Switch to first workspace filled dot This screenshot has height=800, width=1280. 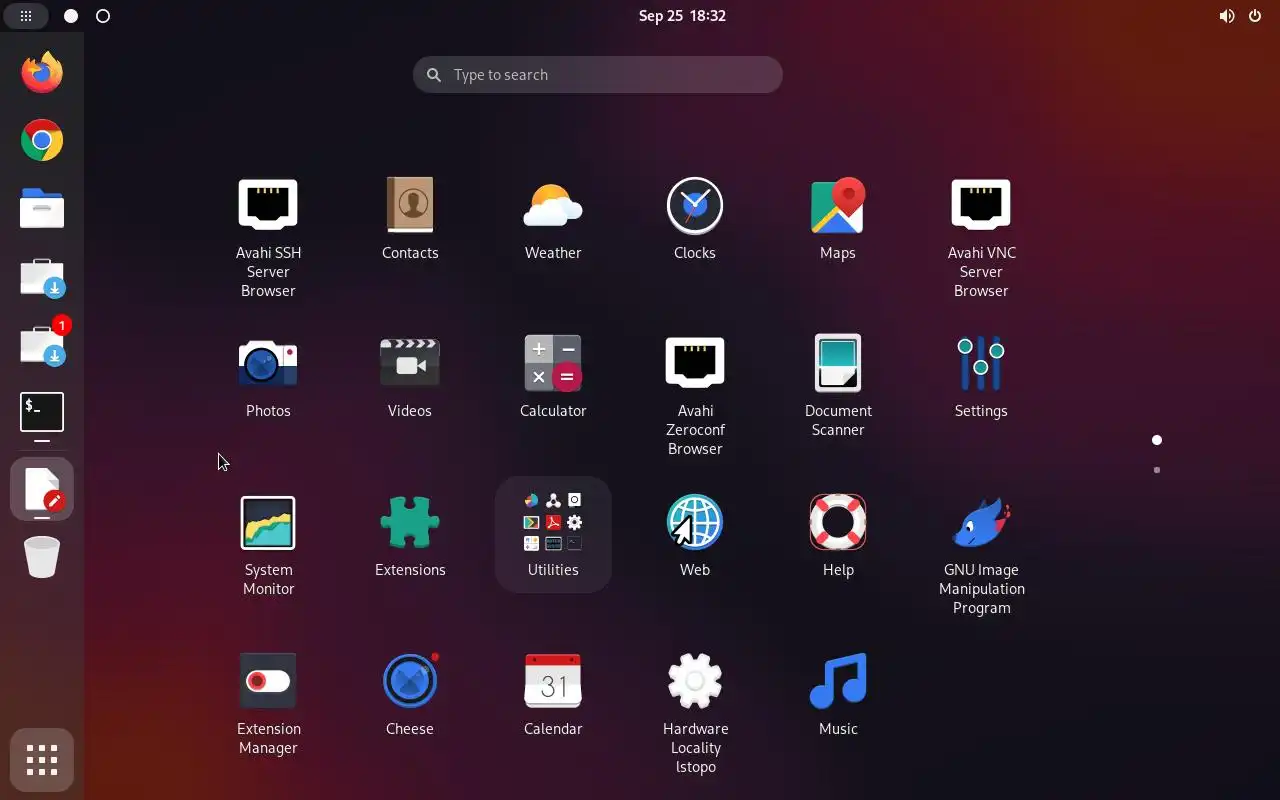point(71,16)
